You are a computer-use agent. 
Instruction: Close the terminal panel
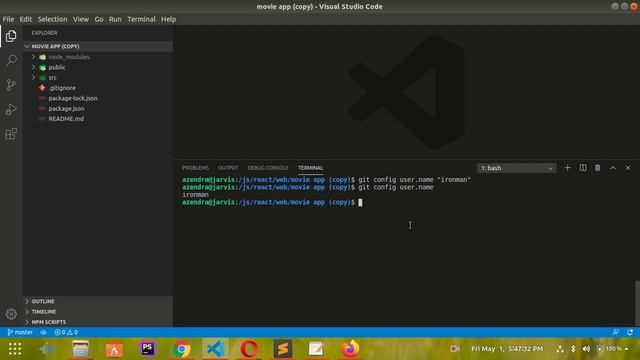pyautogui.click(x=628, y=168)
